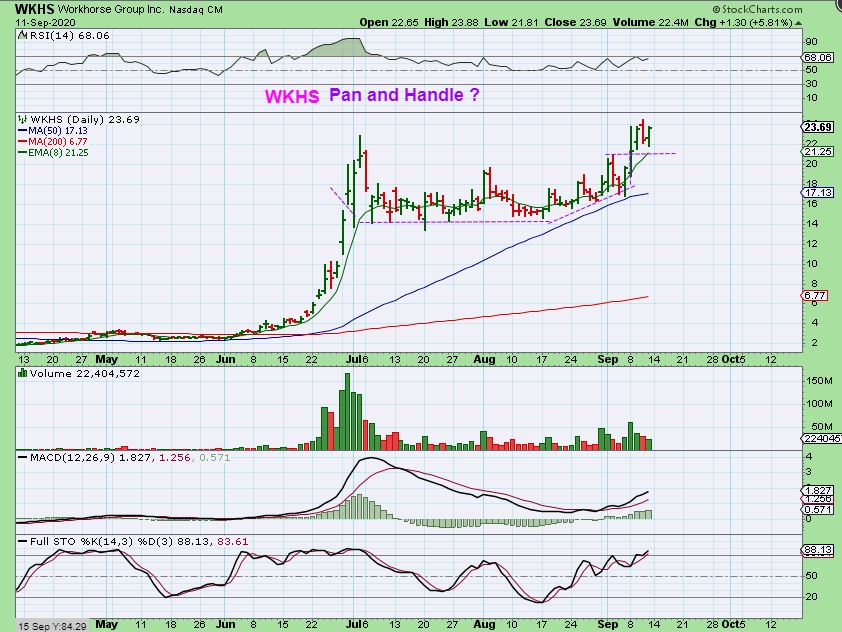Viewport: 842px width, 632px height.
Task: Click the Volume 22,404,572 panel label
Action: click(x=84, y=373)
